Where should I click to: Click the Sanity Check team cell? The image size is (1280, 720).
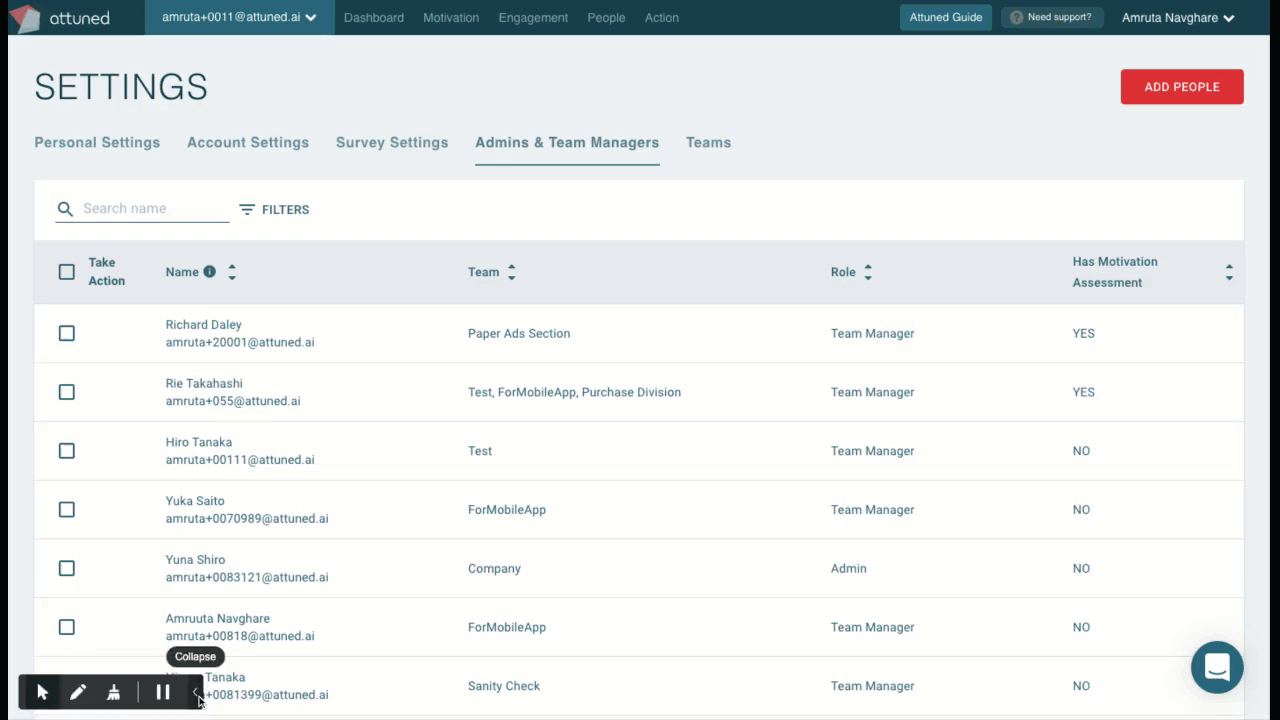504,686
